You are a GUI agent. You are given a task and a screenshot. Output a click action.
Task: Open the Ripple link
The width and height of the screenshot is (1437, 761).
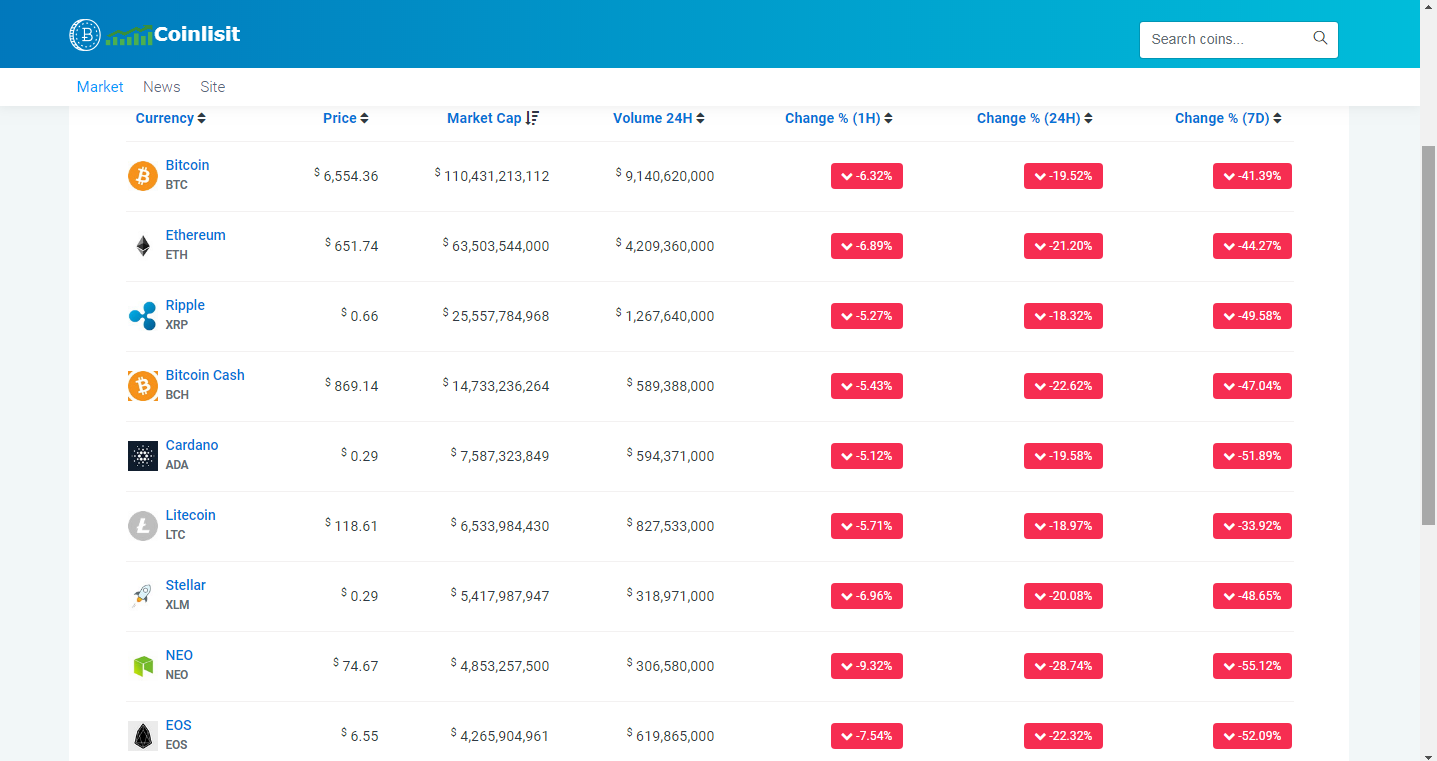pos(185,305)
